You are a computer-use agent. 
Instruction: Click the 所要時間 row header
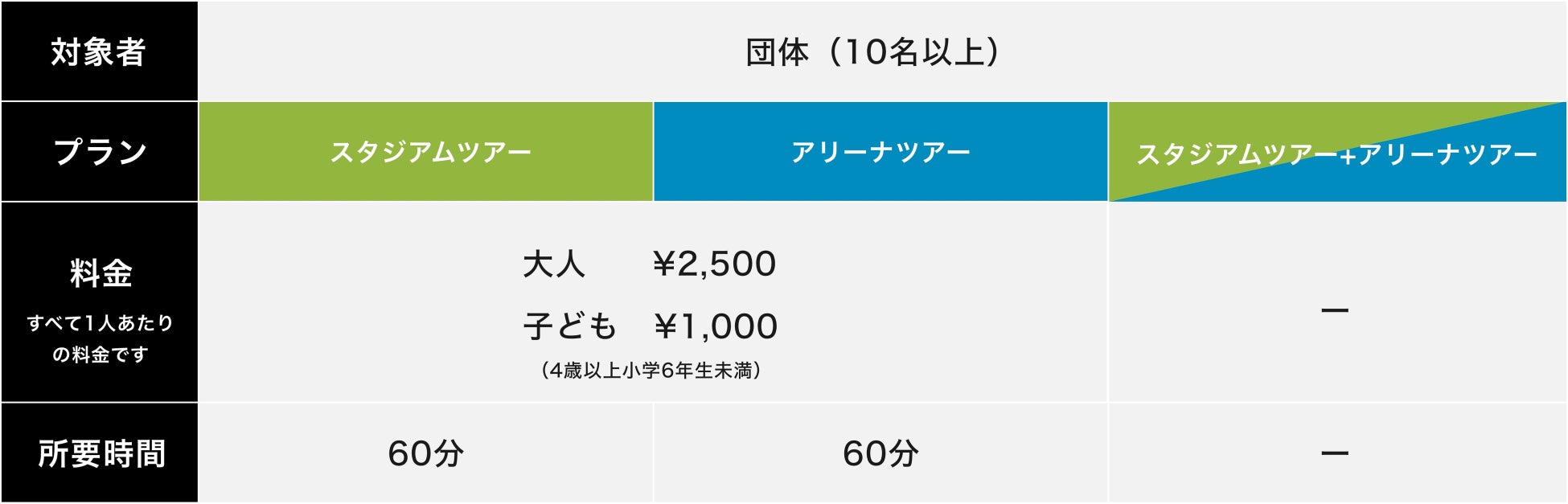[x=101, y=454]
